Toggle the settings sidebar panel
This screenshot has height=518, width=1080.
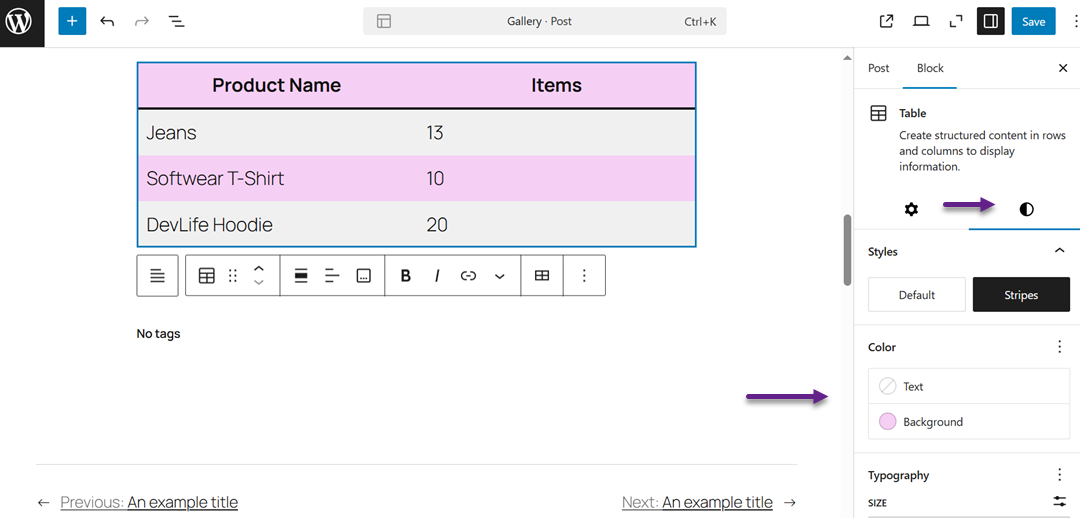point(990,21)
